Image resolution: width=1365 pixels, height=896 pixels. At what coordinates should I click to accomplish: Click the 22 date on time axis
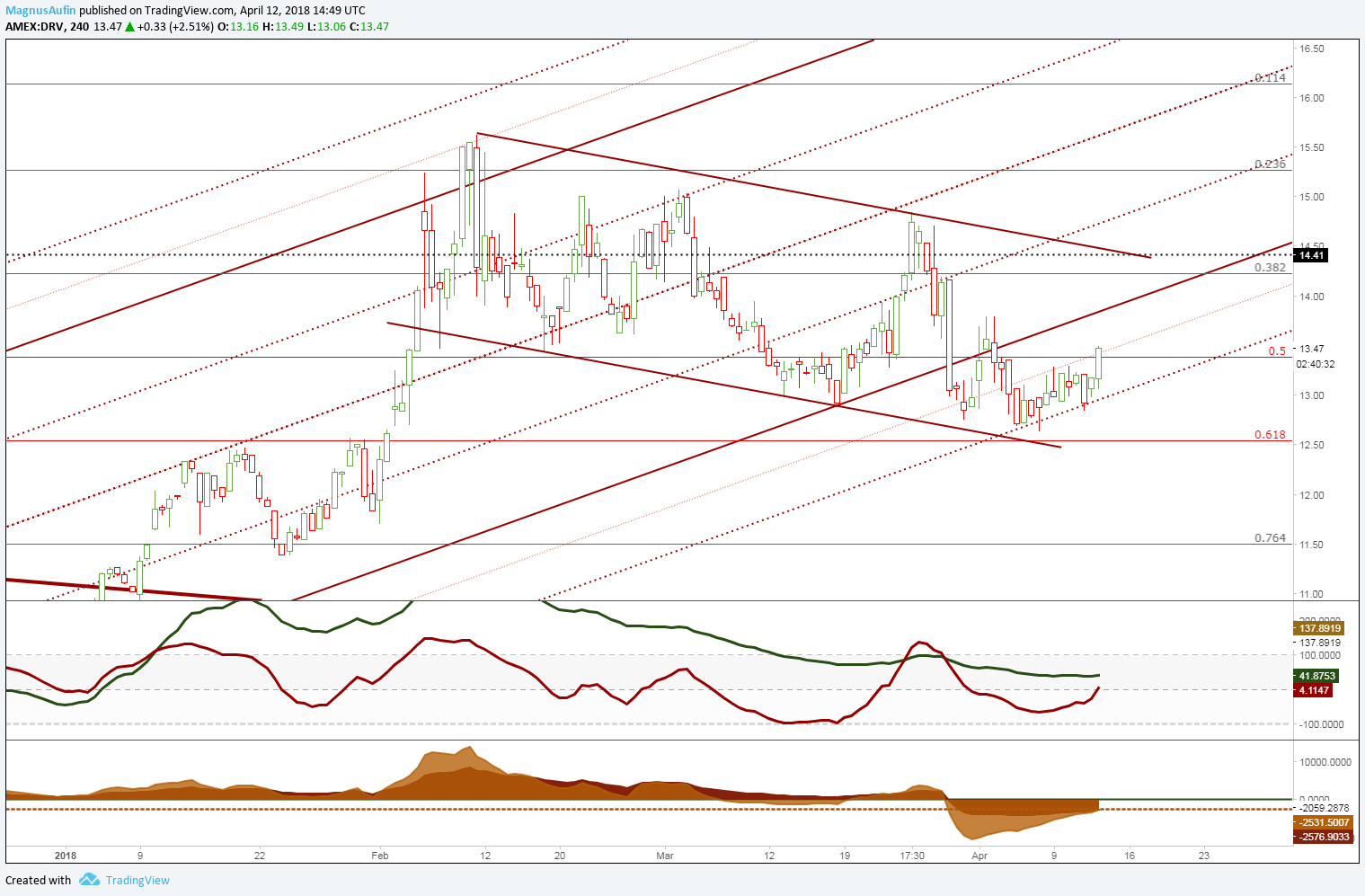pyautogui.click(x=260, y=856)
